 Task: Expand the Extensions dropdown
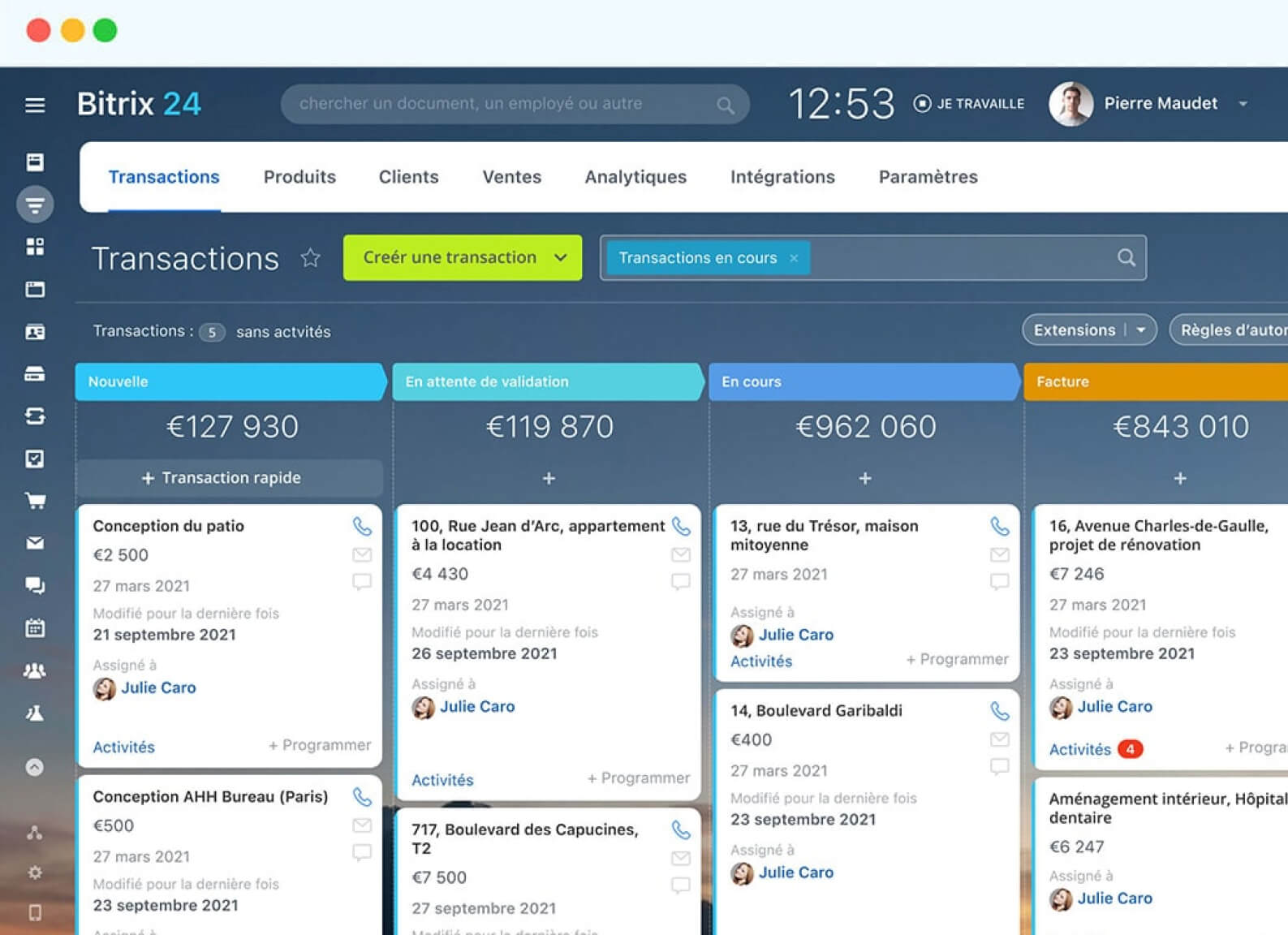point(1141,330)
